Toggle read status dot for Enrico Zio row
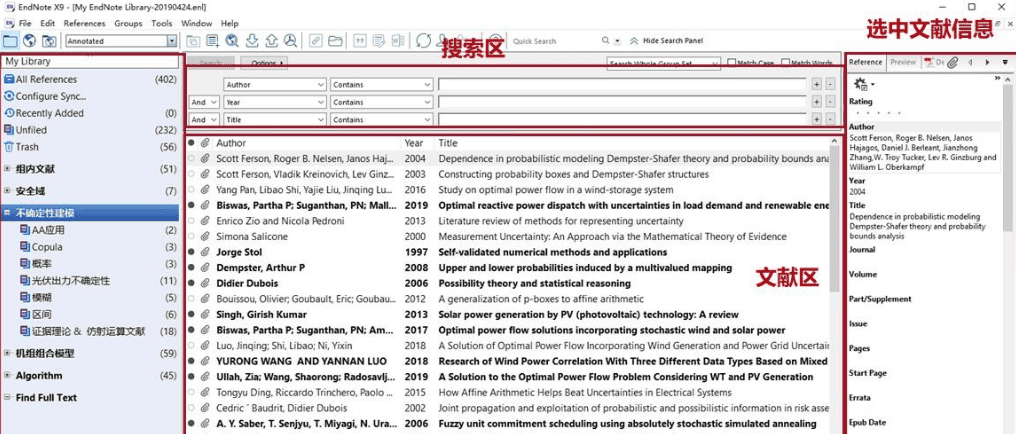The height and width of the screenshot is (434, 1016). [x=191, y=221]
